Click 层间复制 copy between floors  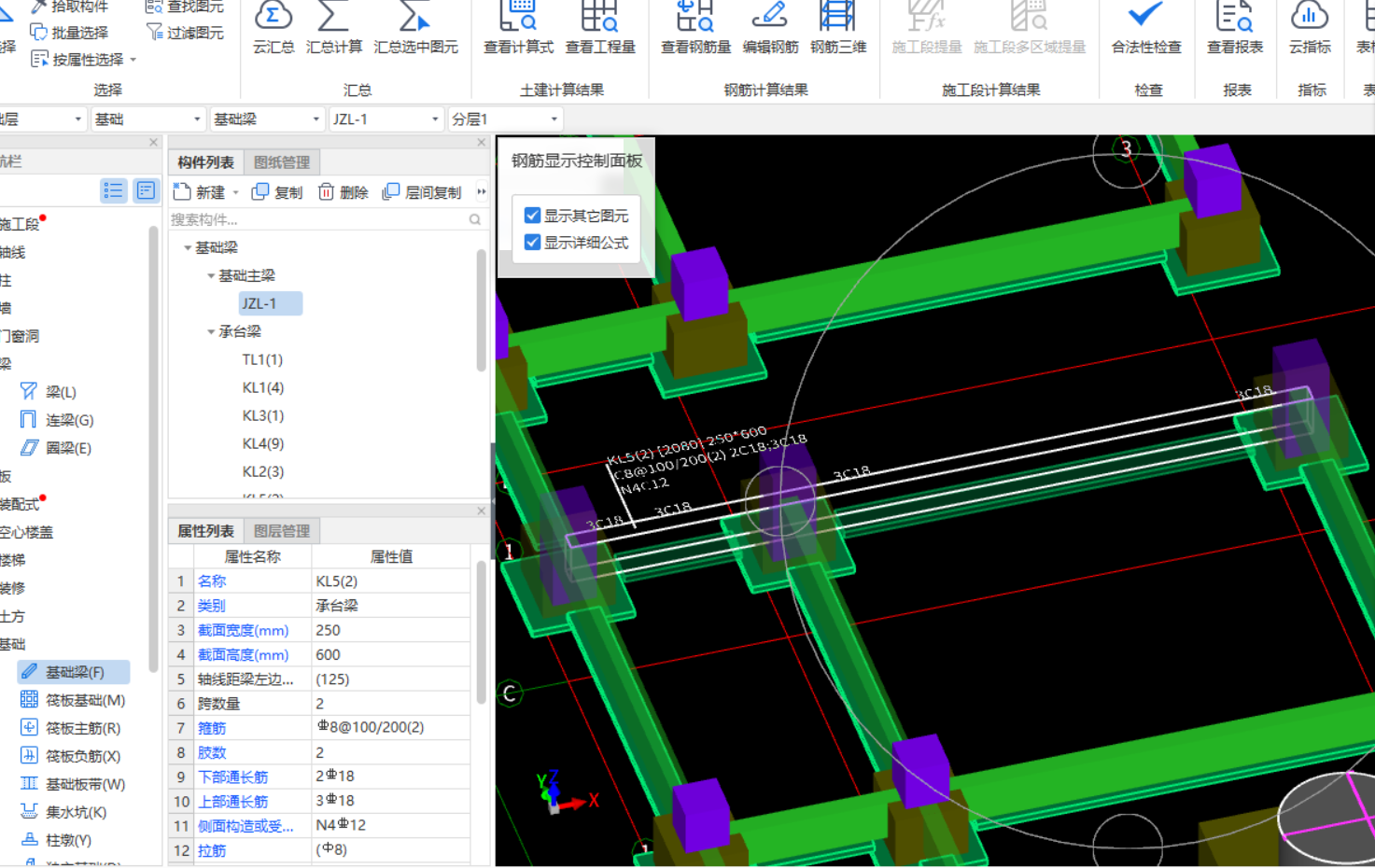point(422,192)
